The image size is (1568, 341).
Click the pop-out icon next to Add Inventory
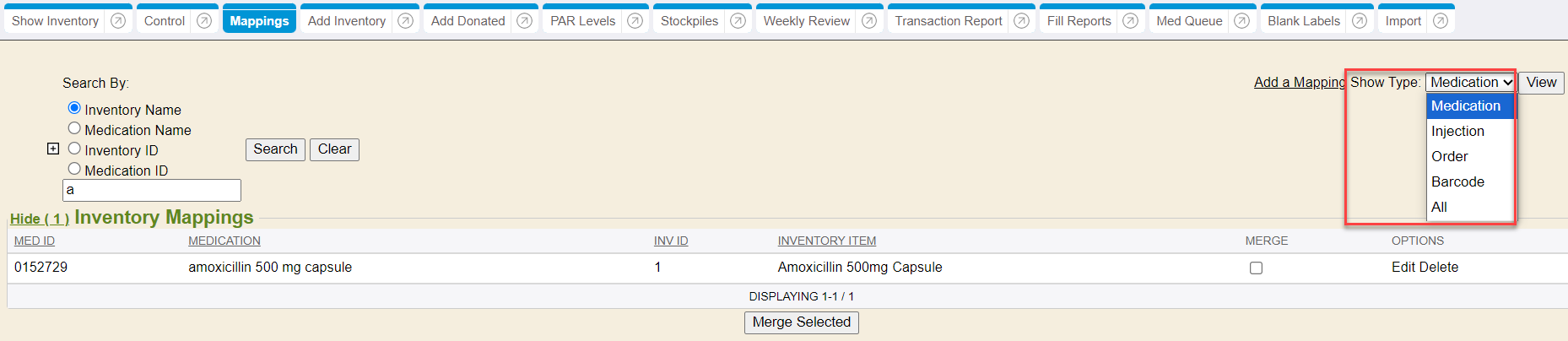click(x=405, y=21)
